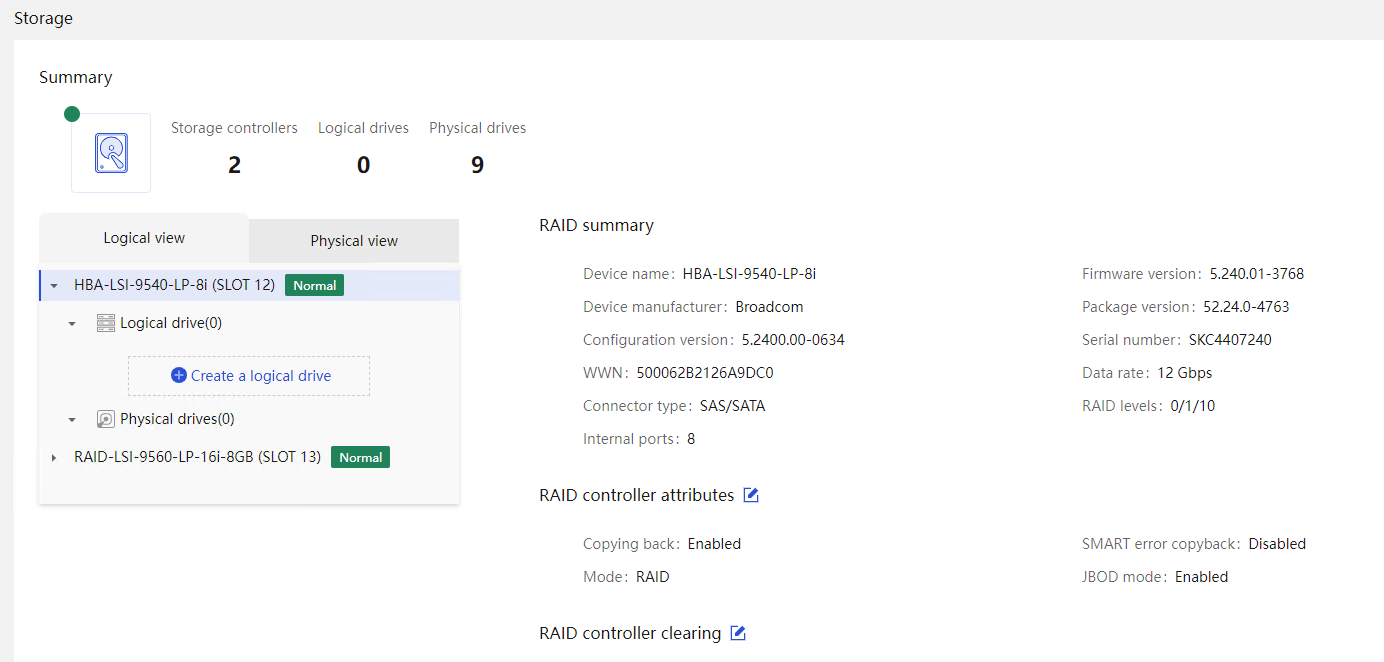Click the WWN value 500062B2126A9DC0
This screenshot has height=662, width=1384.
point(705,373)
